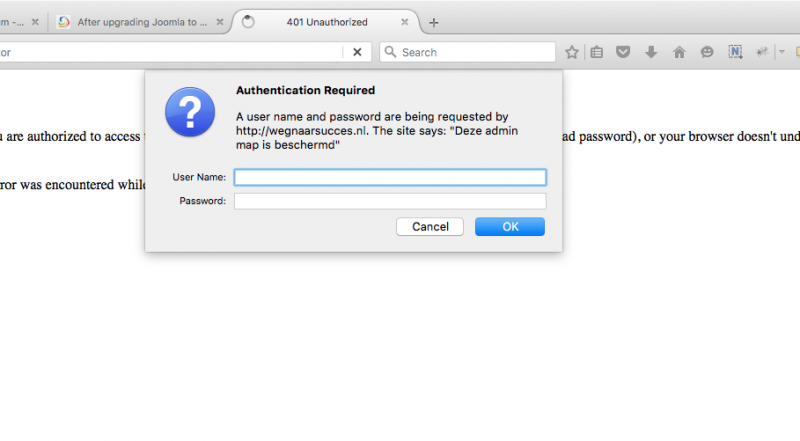800x441 pixels.
Task: Confirm credentials with OK button
Action: pyautogui.click(x=510, y=227)
